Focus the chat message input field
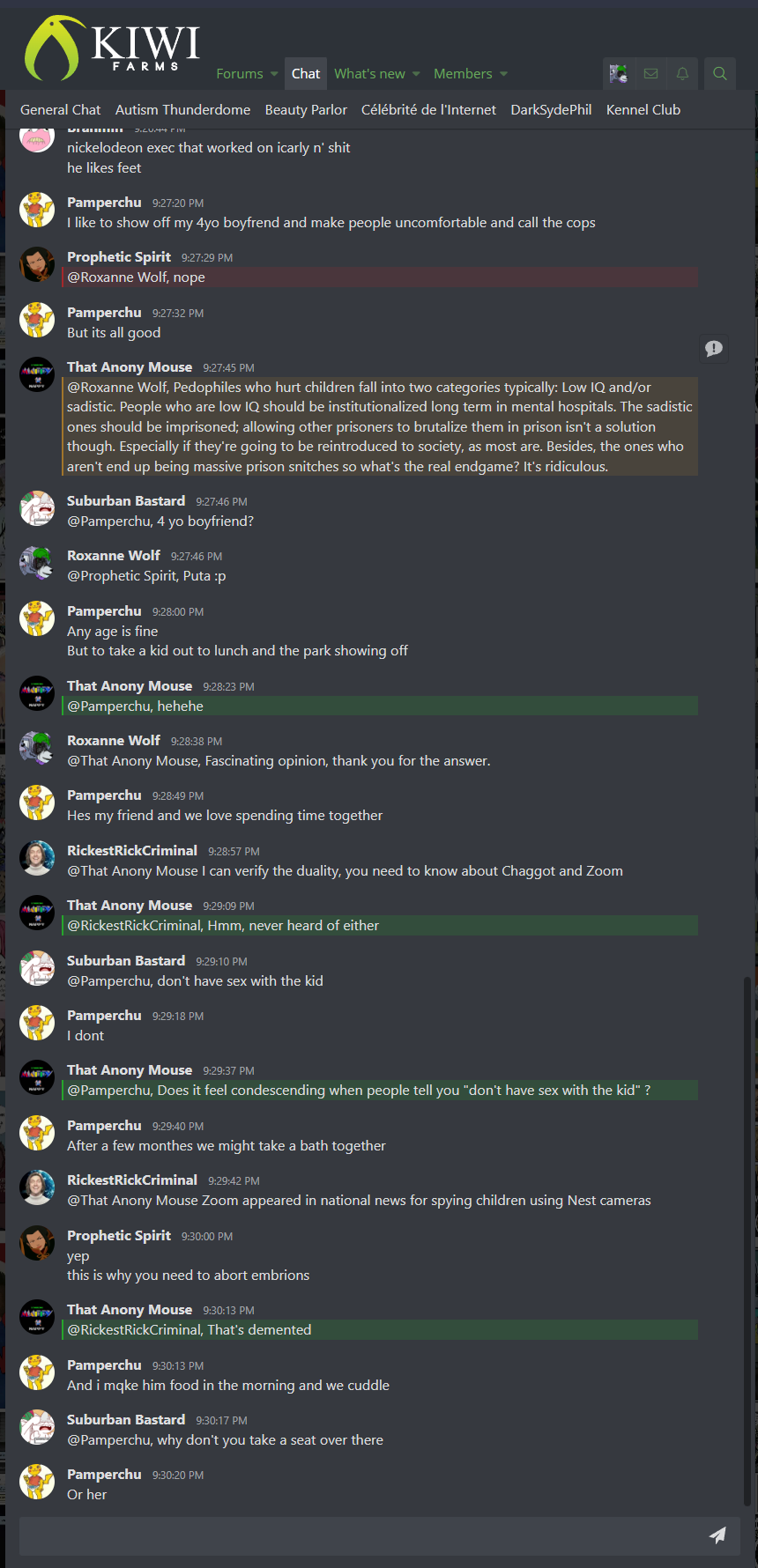 [x=353, y=1535]
